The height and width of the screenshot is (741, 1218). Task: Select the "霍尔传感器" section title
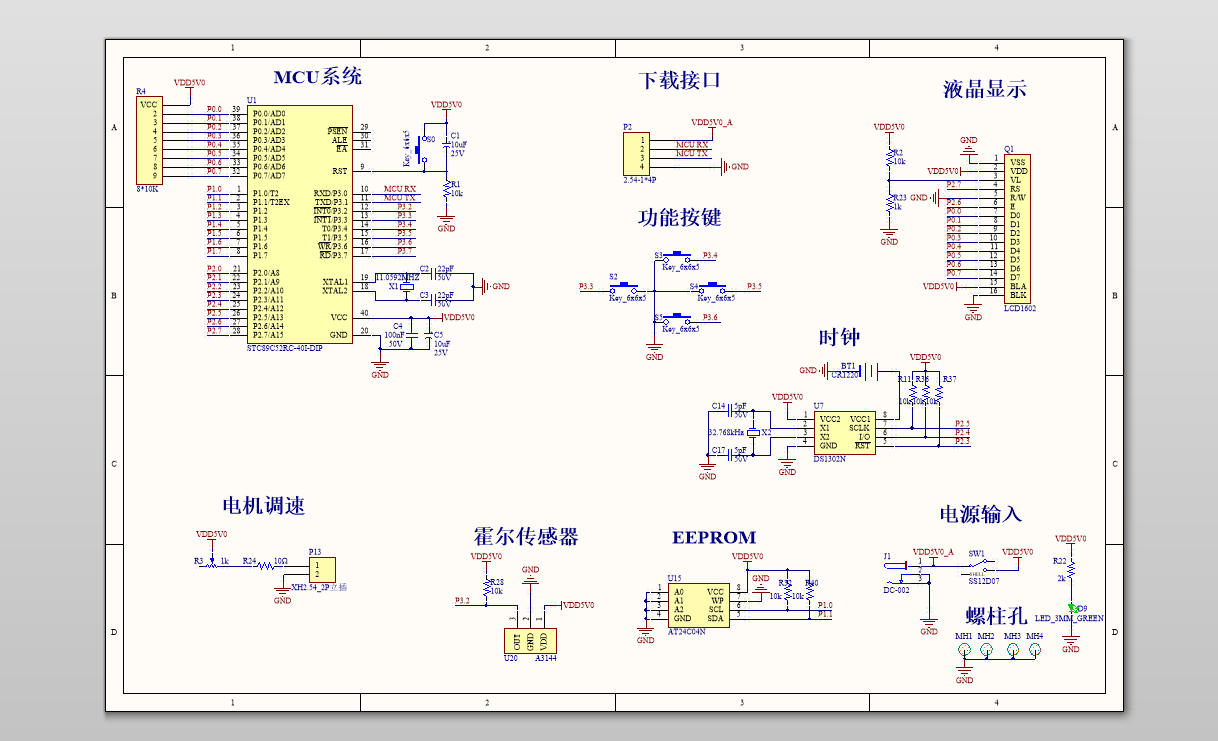[526, 537]
